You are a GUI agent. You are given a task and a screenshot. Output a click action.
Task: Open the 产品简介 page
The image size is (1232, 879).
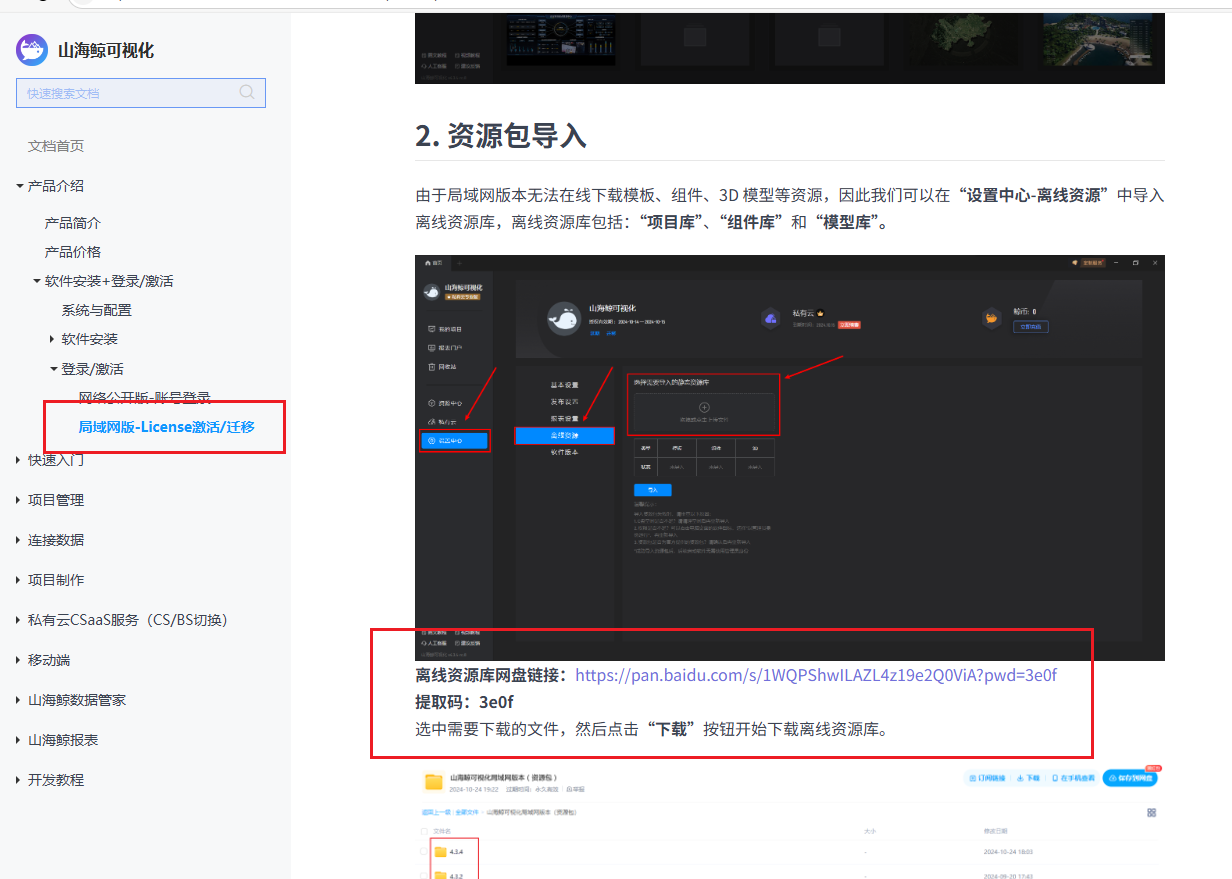73,223
